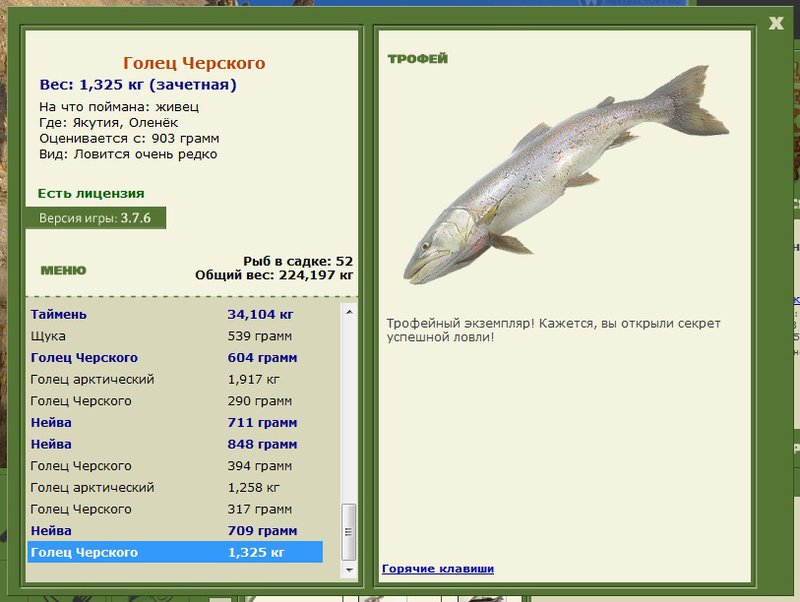Click the Оценивается с: 903 грамм line
This screenshot has width=800, height=602.
[x=129, y=138]
